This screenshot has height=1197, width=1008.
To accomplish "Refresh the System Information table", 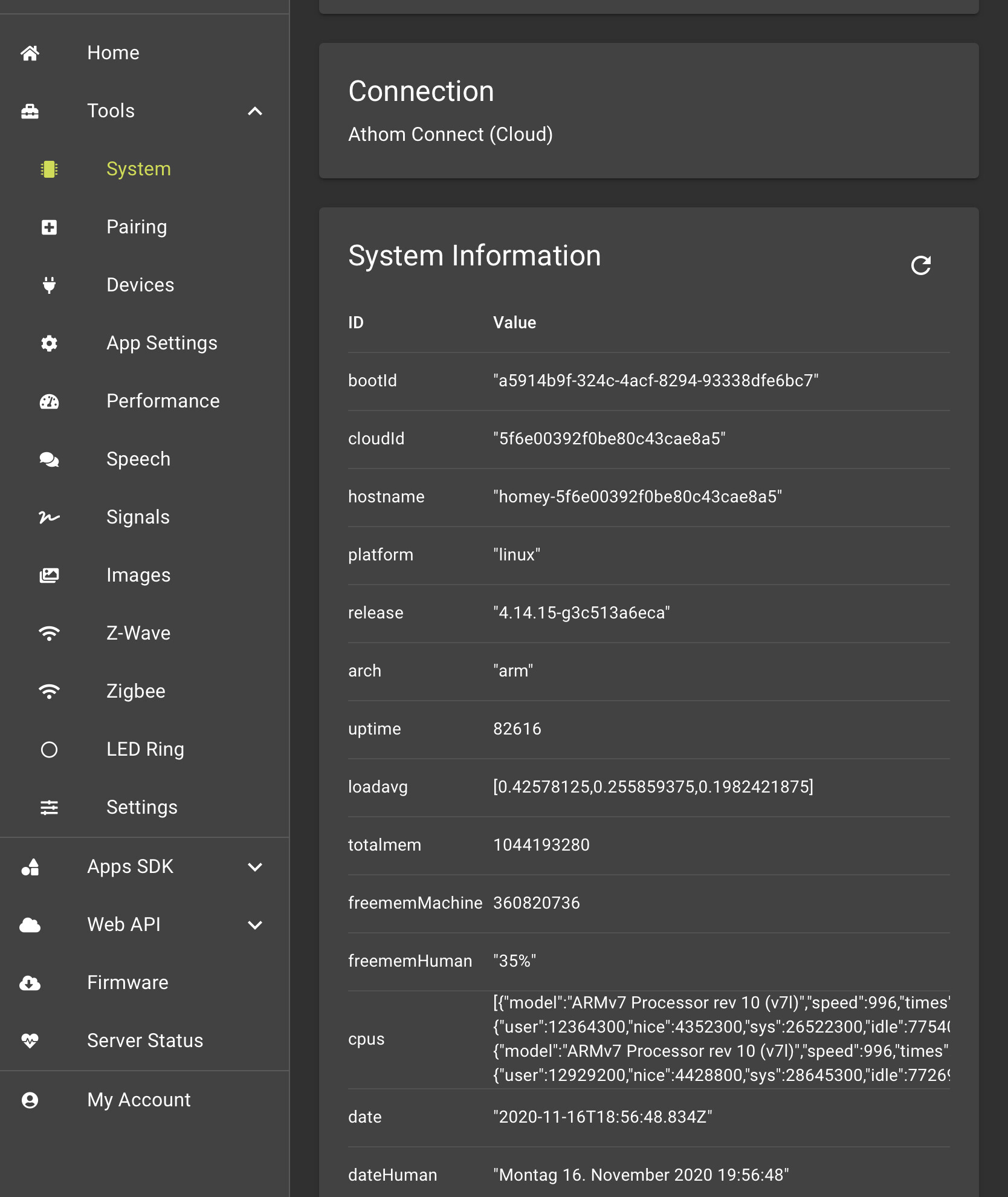I will tap(920, 265).
